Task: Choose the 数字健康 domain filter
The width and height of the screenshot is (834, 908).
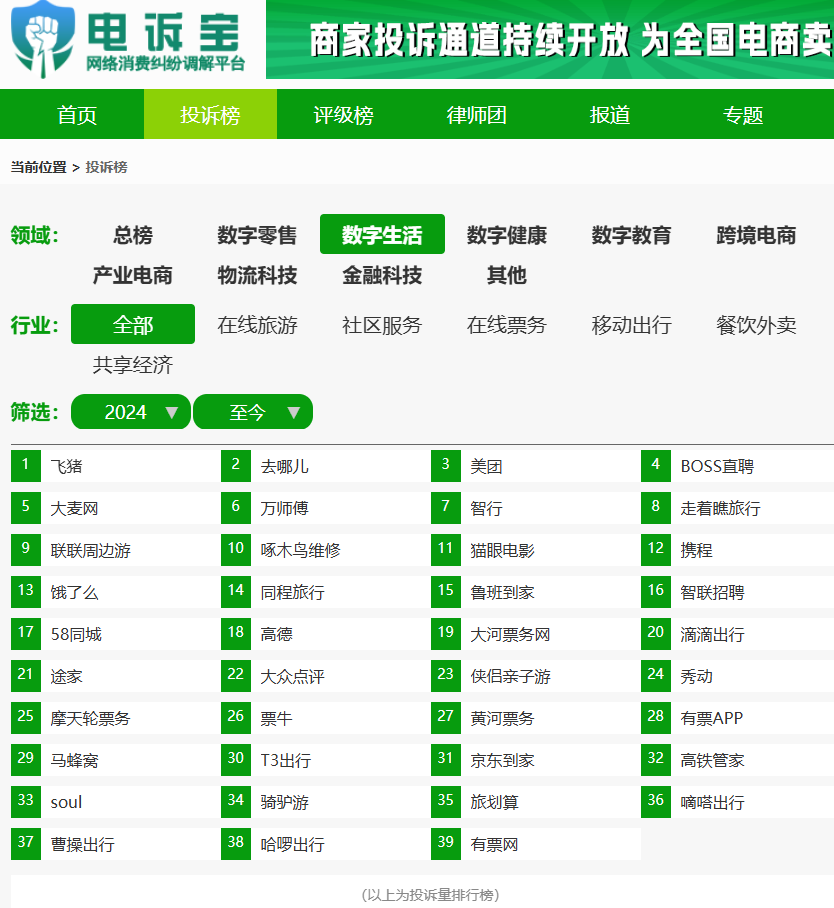Action: click(x=507, y=235)
